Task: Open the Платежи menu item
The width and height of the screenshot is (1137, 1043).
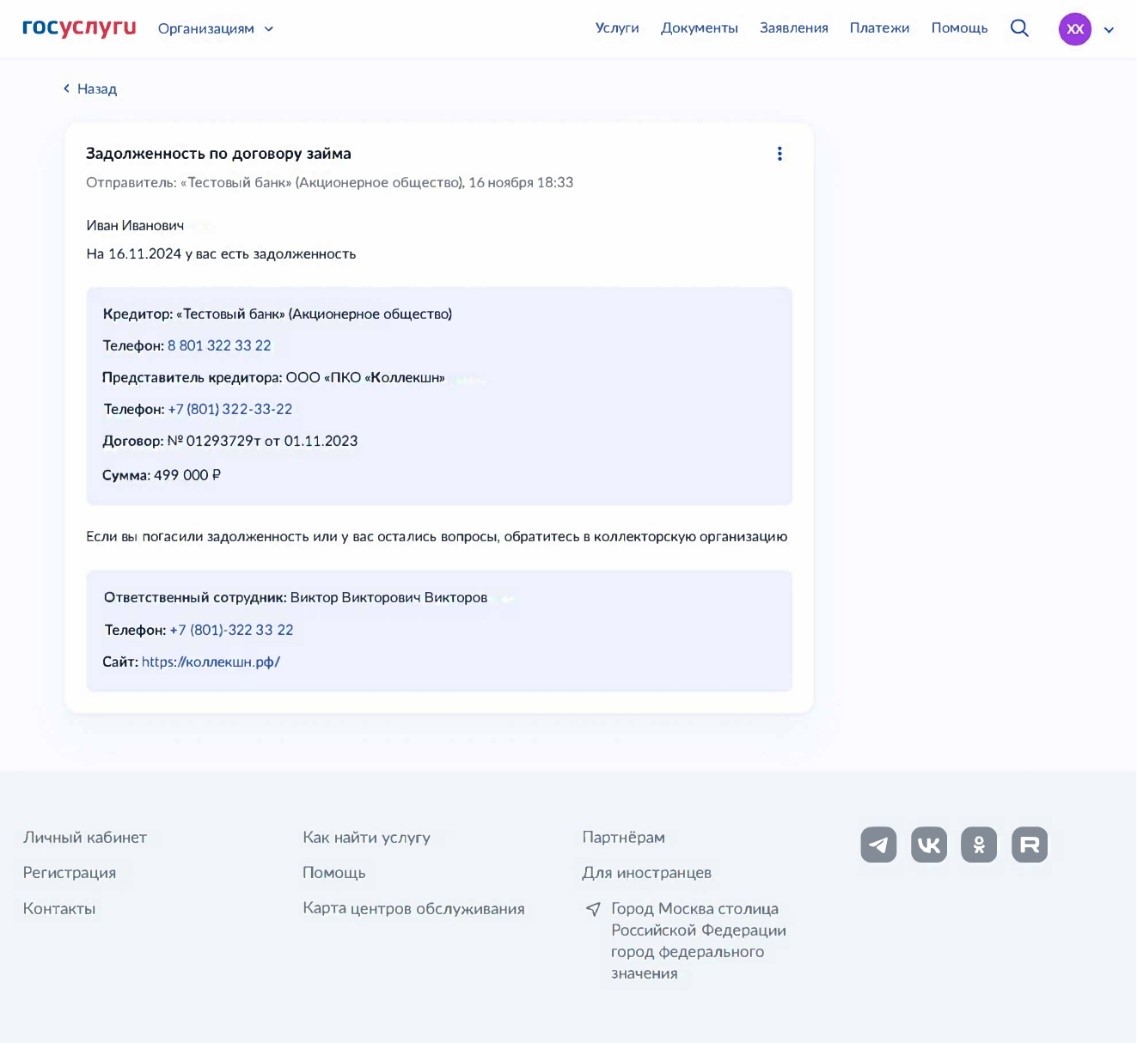Action: tap(880, 28)
